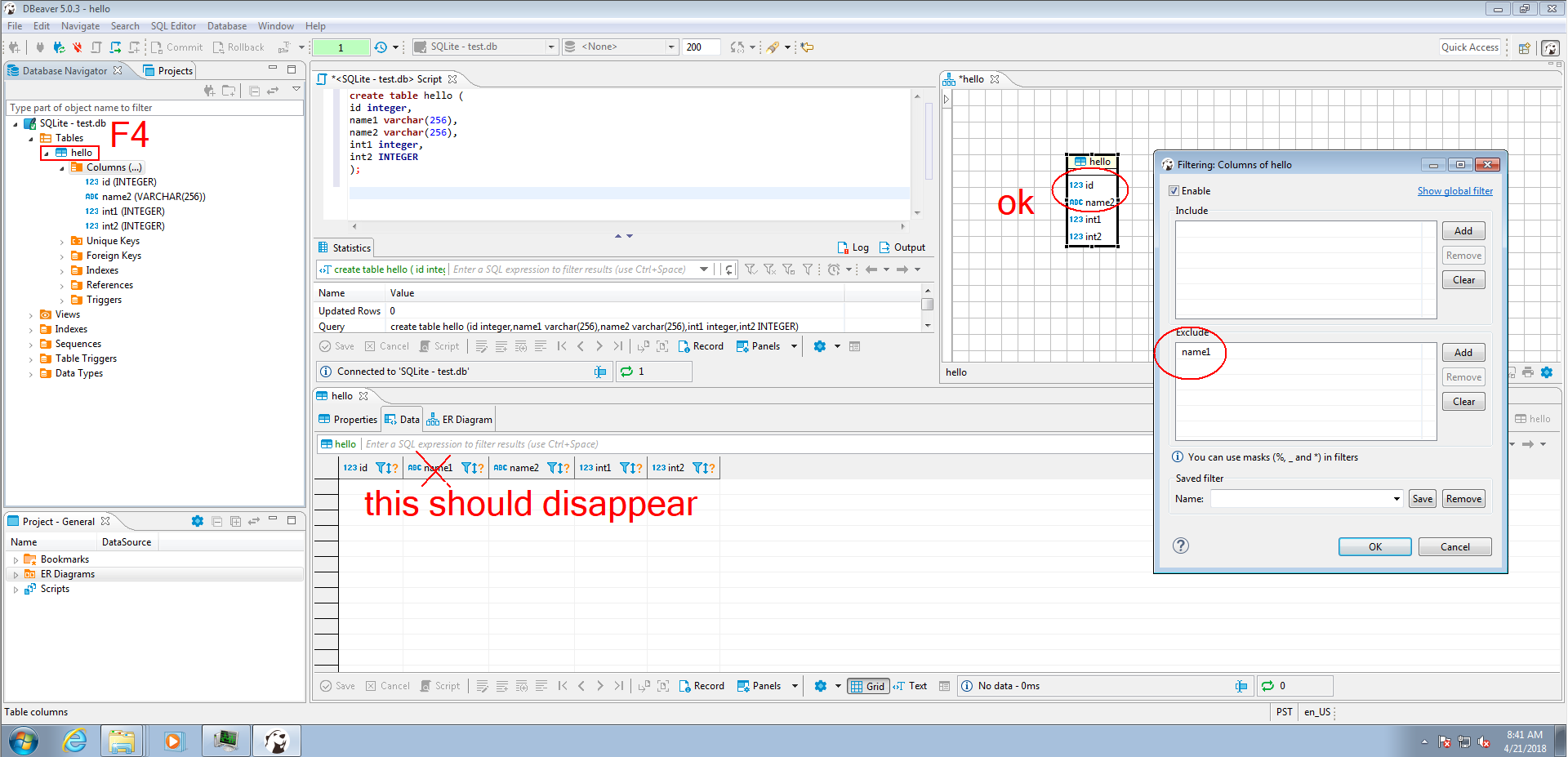Toggle the Text view mode

(x=910, y=686)
